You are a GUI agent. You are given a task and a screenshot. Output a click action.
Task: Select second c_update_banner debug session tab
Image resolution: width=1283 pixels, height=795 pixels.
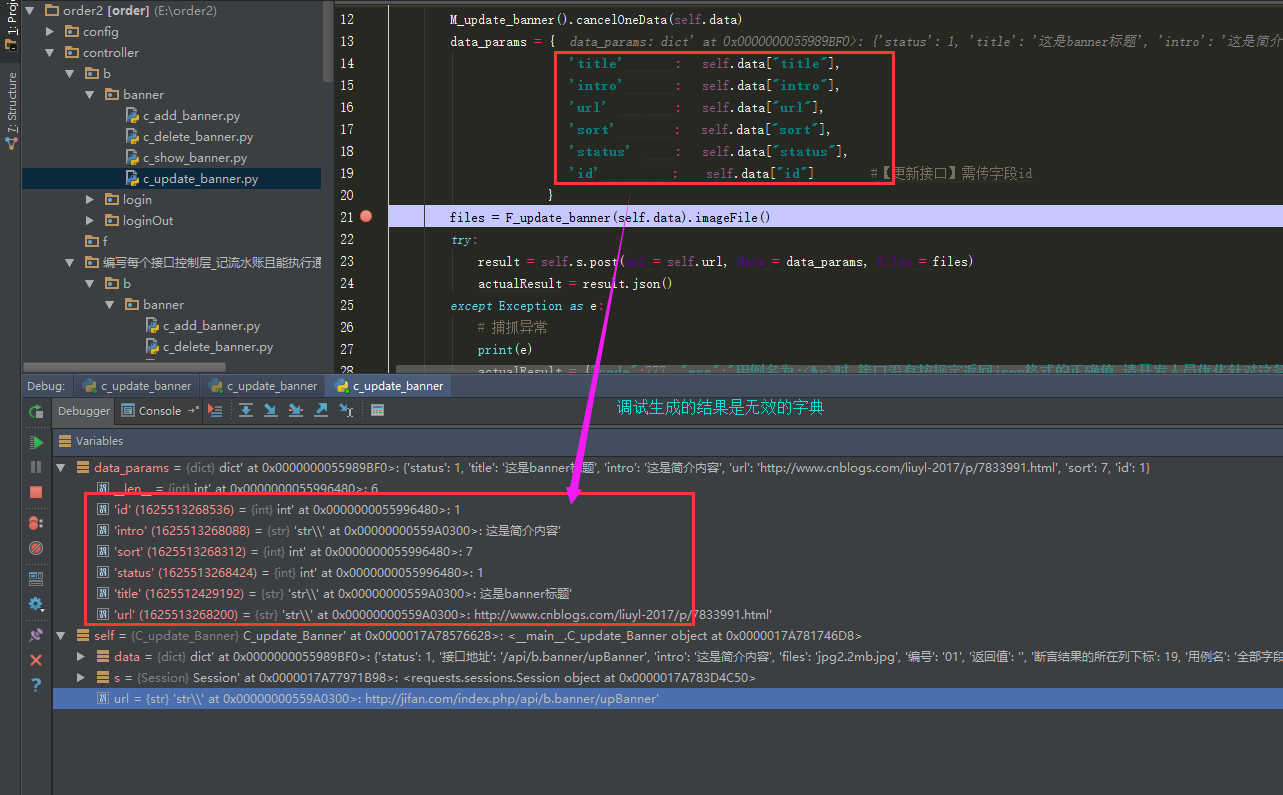263,385
